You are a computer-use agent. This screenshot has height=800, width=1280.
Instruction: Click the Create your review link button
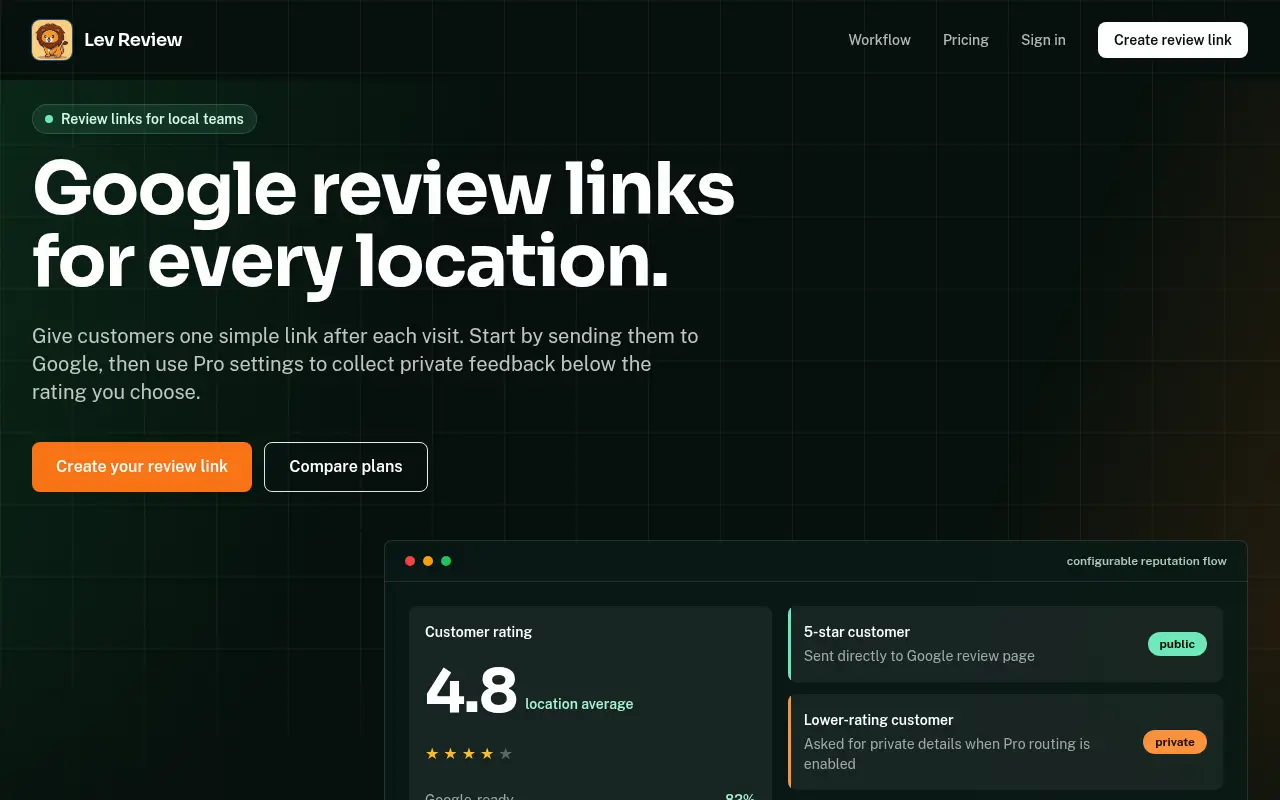pos(142,467)
